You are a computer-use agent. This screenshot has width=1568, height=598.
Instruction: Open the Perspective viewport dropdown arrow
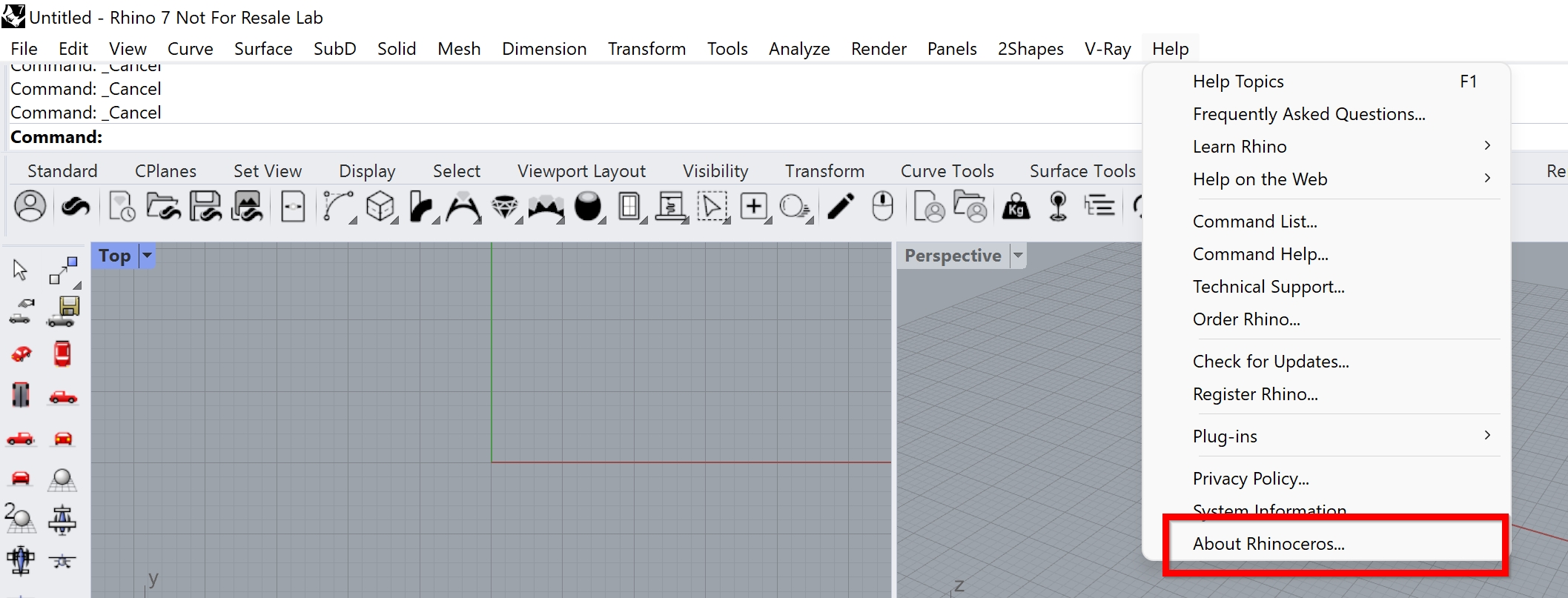(1019, 256)
